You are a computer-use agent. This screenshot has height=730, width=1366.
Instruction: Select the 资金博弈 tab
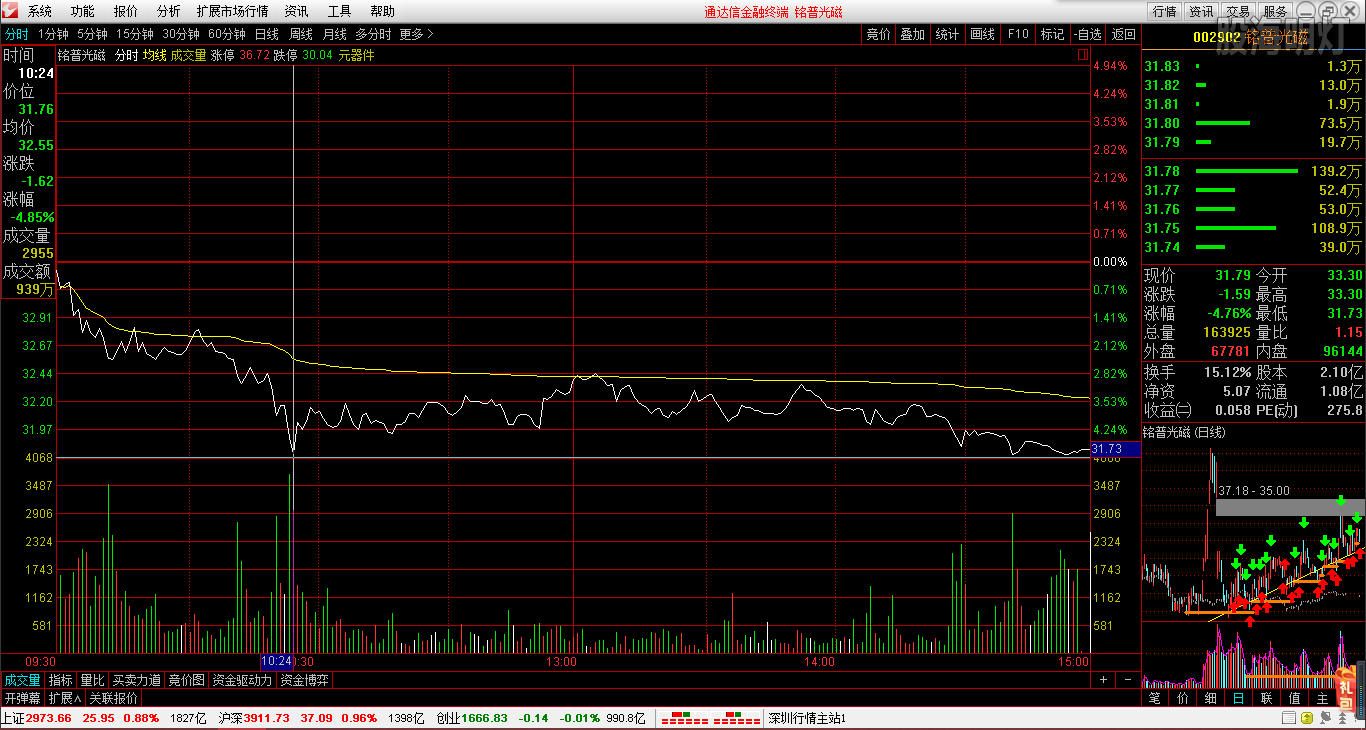(304, 680)
